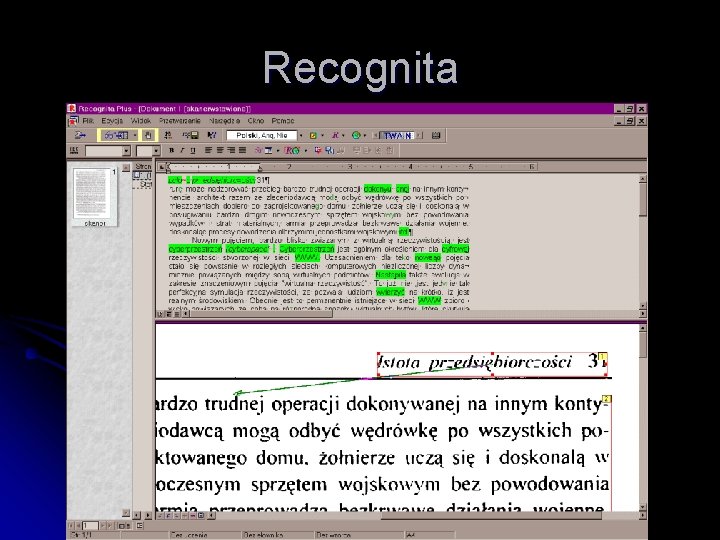Align text right
Image resolution: width=720 pixels, height=540 pixels.
pos(231,150)
